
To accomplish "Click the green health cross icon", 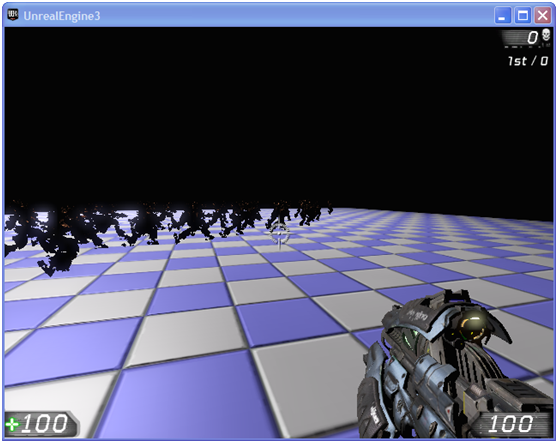I will 12,424.
